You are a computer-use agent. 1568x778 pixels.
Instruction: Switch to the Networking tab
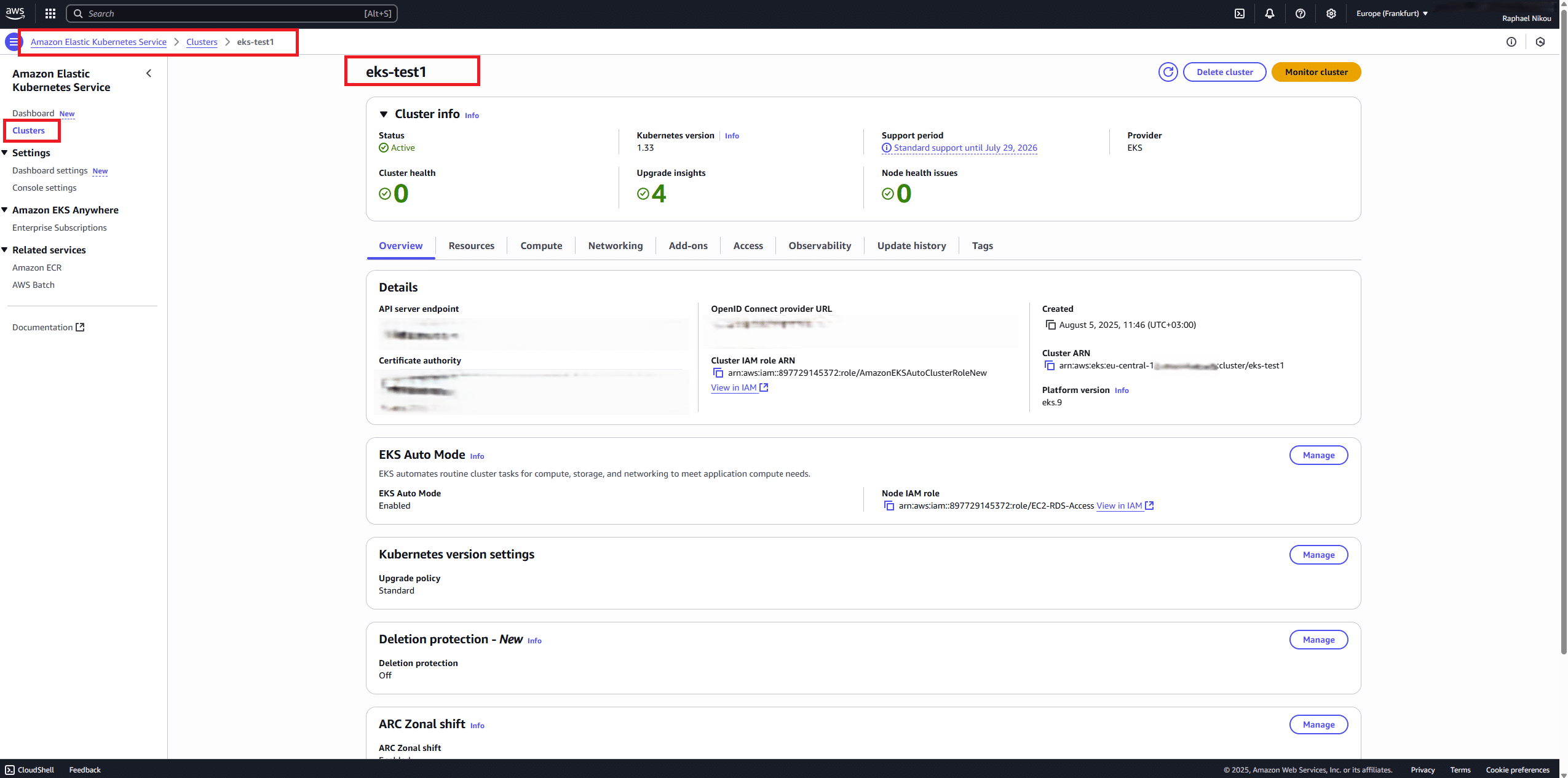click(x=615, y=245)
